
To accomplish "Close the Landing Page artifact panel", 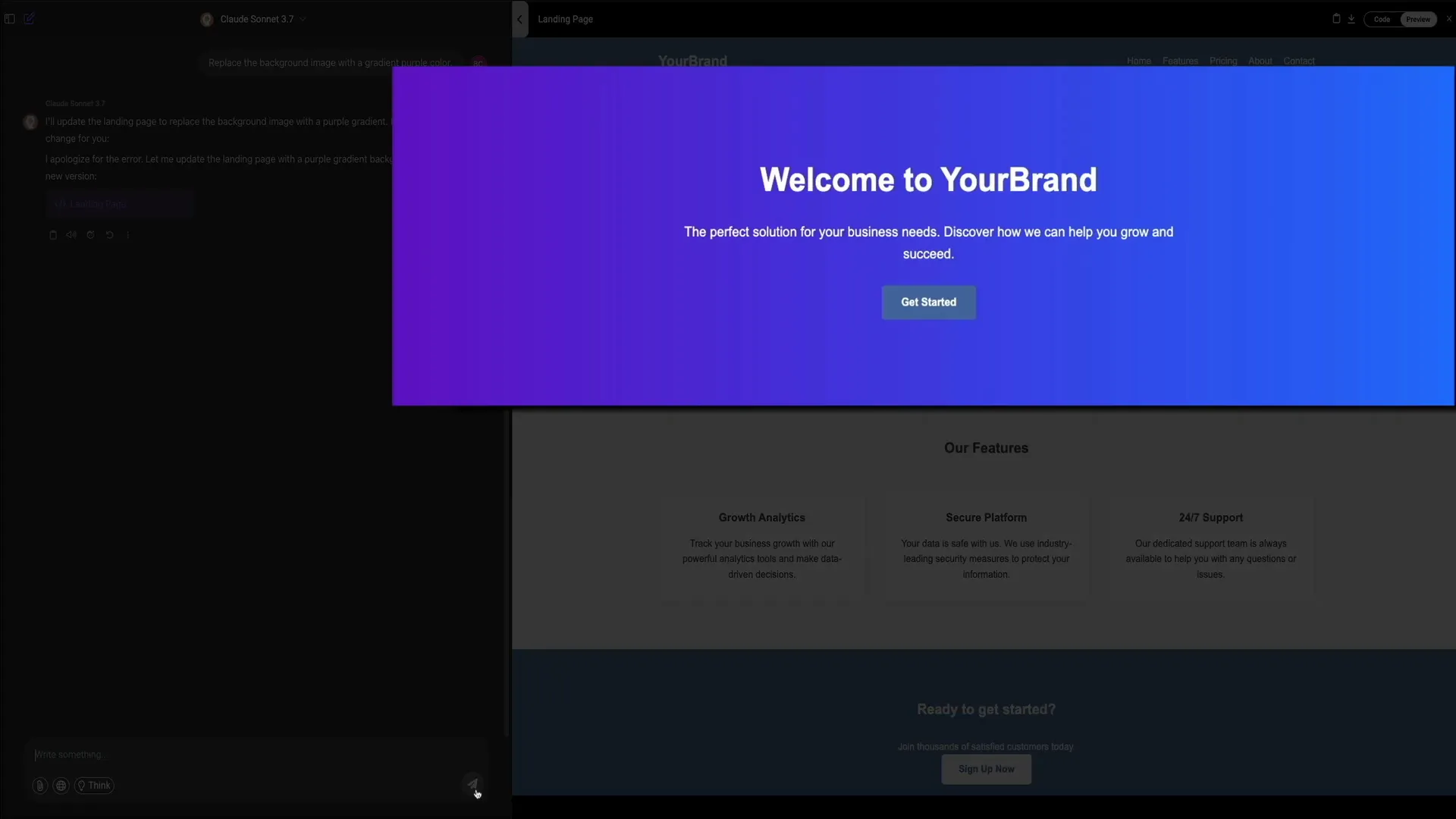I will tap(1448, 19).
